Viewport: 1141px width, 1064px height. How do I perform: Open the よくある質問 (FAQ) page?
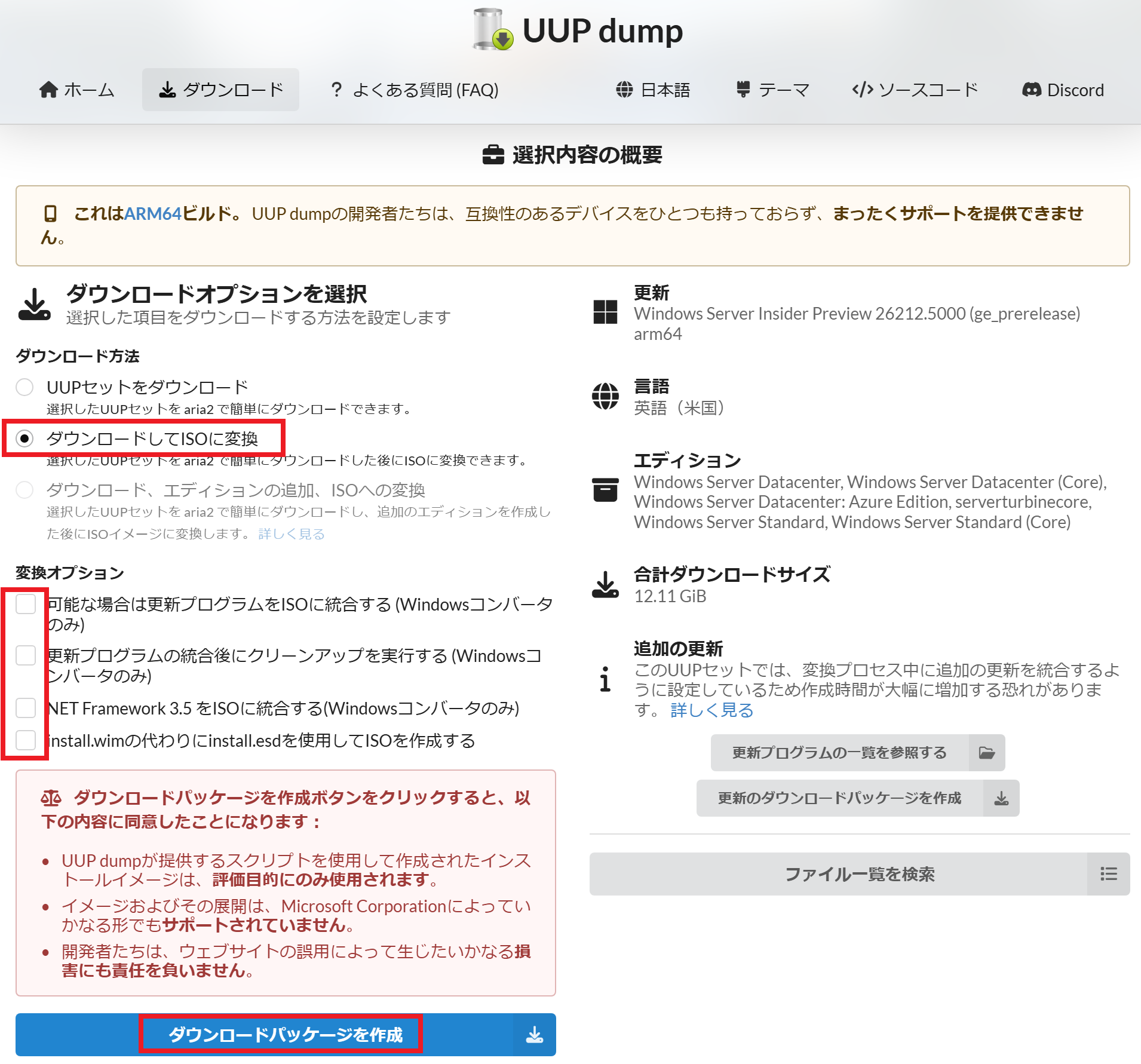pos(414,90)
